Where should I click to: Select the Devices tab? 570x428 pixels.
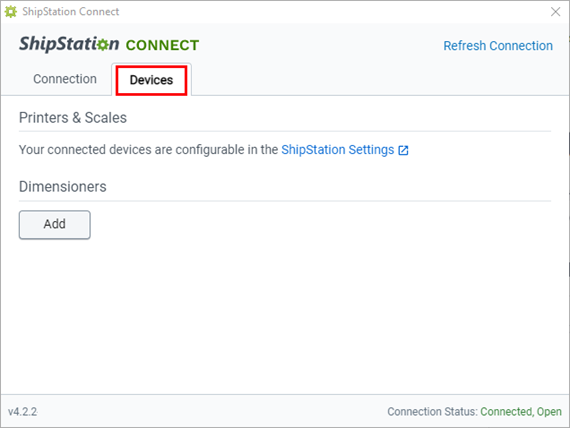click(151, 80)
